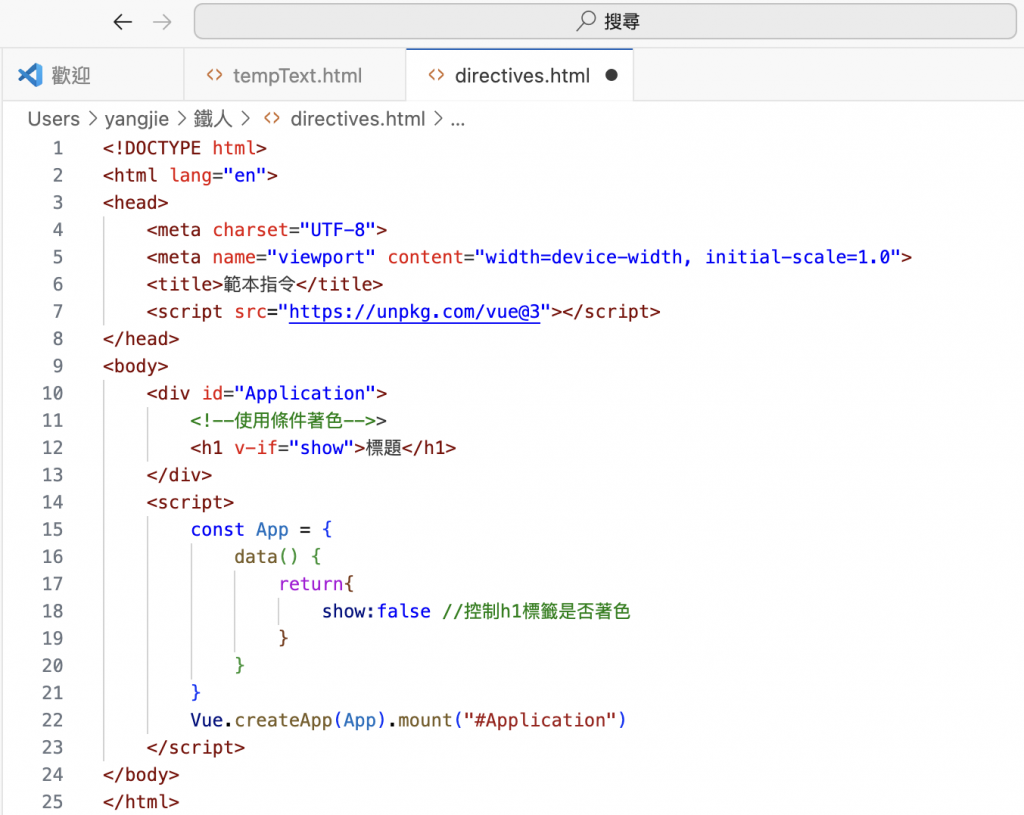Click the lang="en" attribute text
This screenshot has height=815, width=1024.
[218, 176]
